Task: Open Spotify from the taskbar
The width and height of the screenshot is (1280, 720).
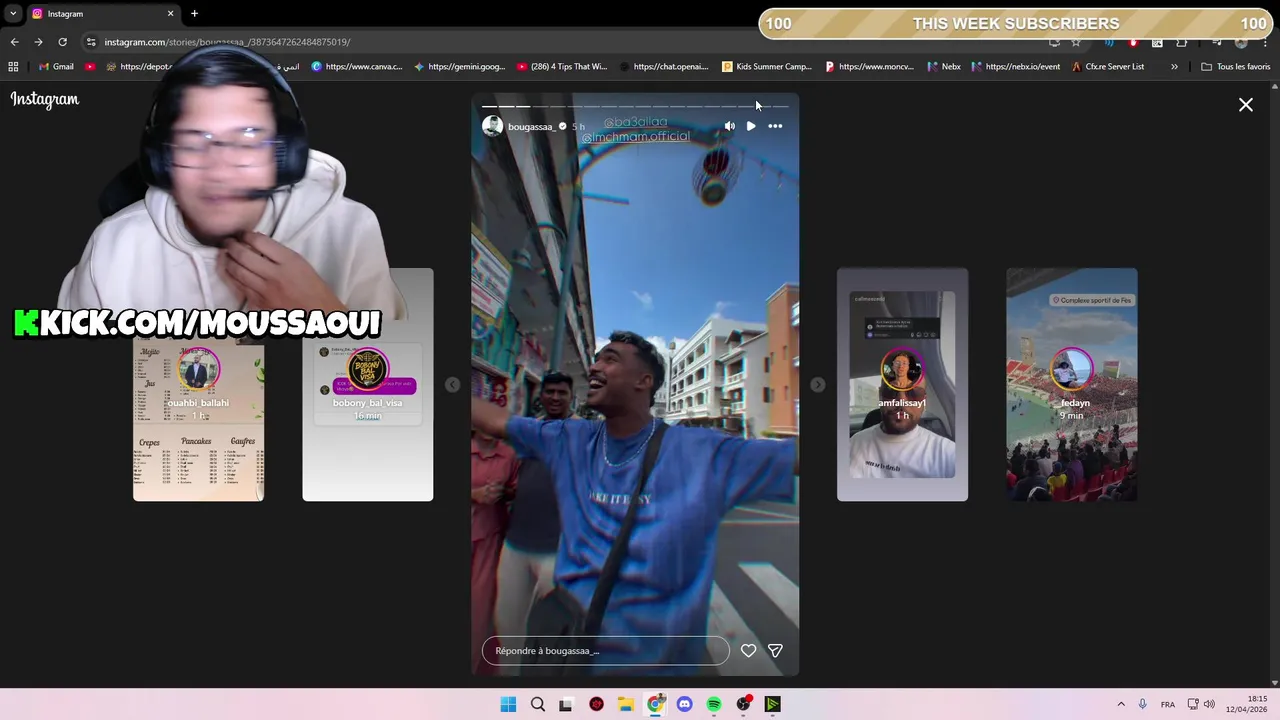Action: (714, 704)
